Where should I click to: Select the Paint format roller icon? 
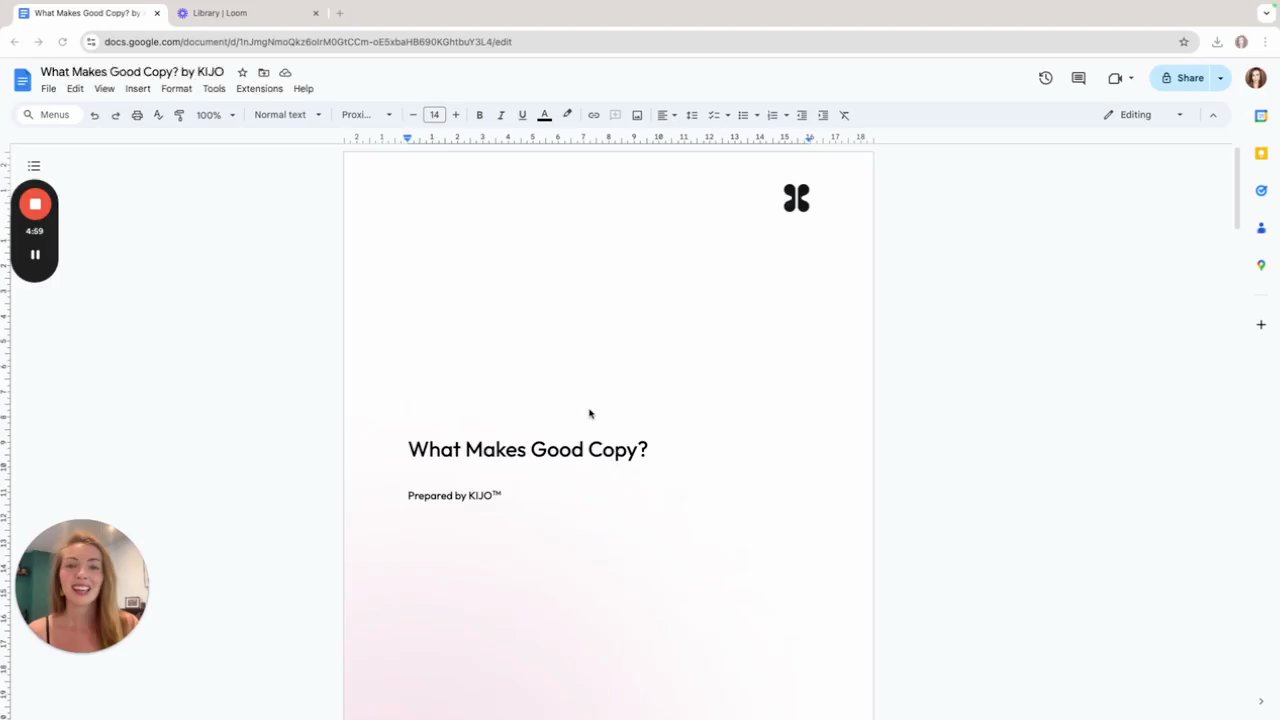pyautogui.click(x=179, y=115)
